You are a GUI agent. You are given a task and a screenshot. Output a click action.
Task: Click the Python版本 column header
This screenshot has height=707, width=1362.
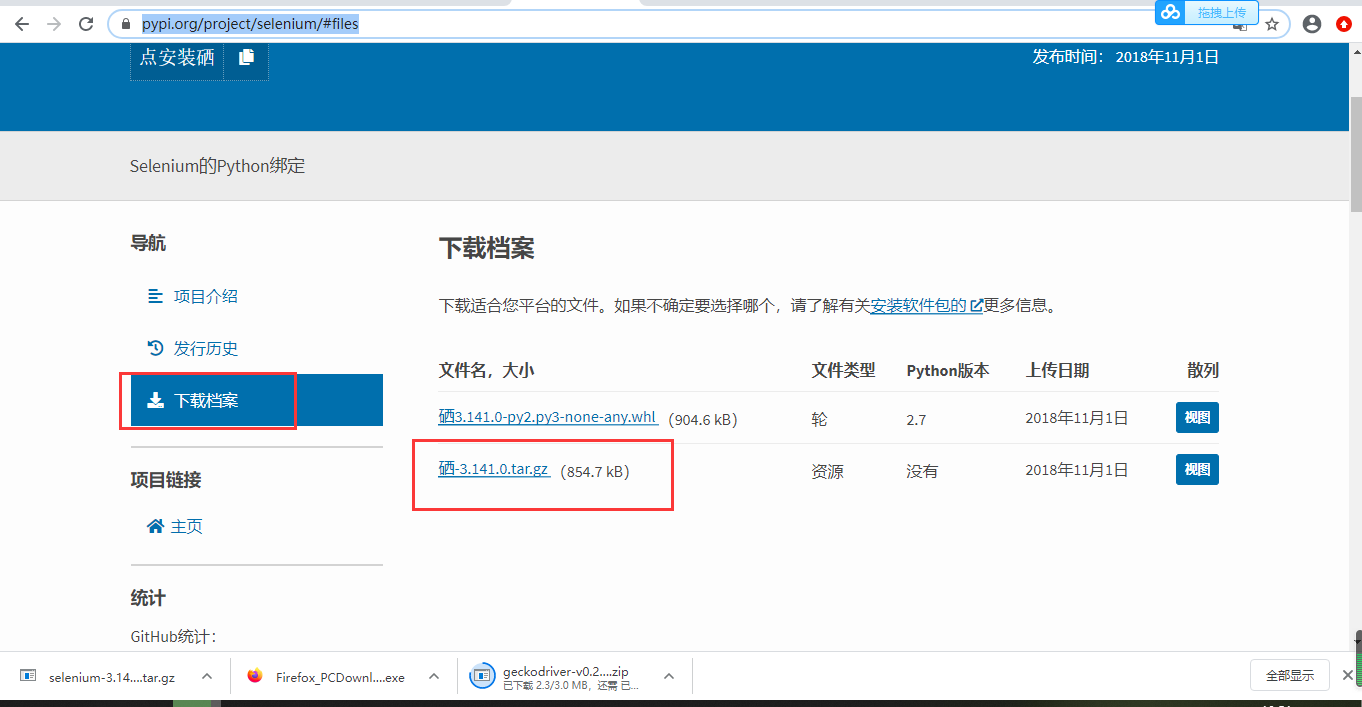948,370
